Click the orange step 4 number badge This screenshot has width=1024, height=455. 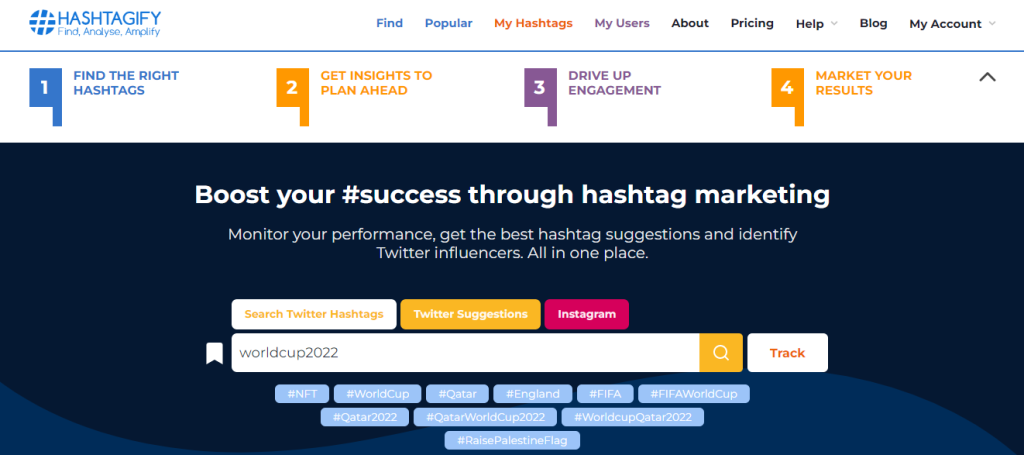pyautogui.click(x=788, y=88)
